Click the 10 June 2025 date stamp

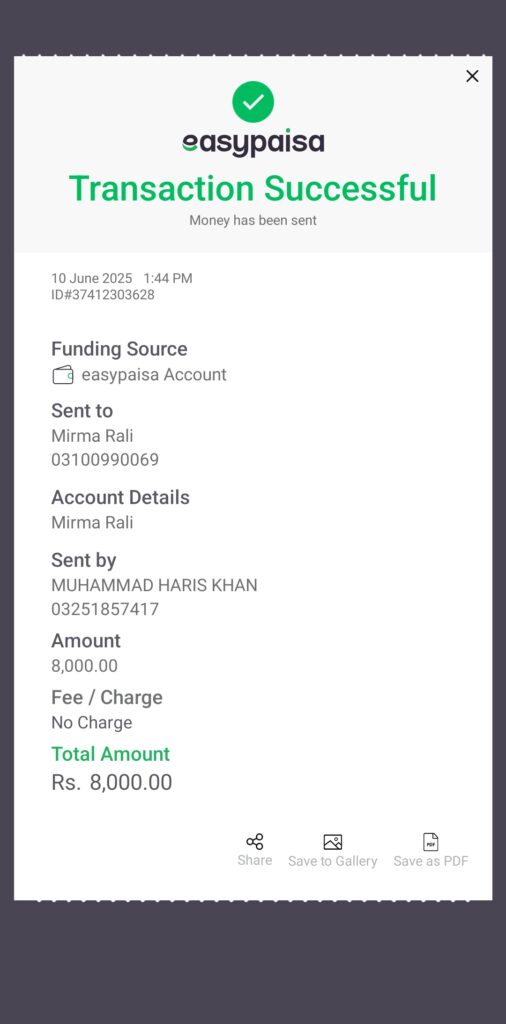(91, 278)
